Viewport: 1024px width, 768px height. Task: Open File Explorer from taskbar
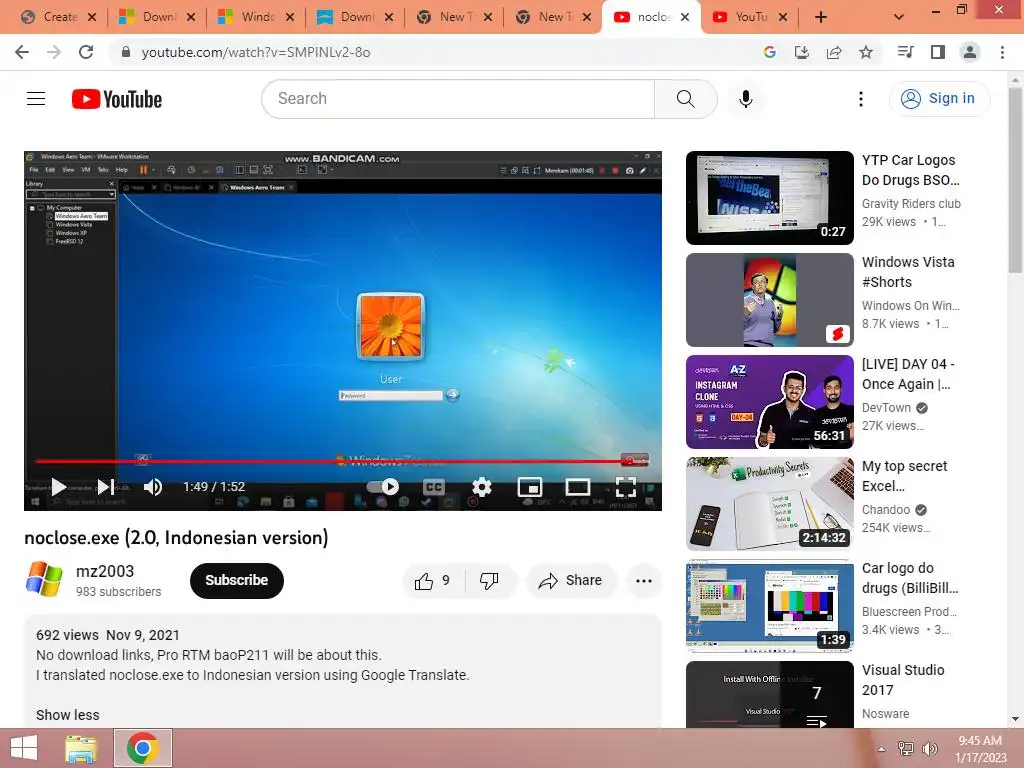(x=82, y=748)
